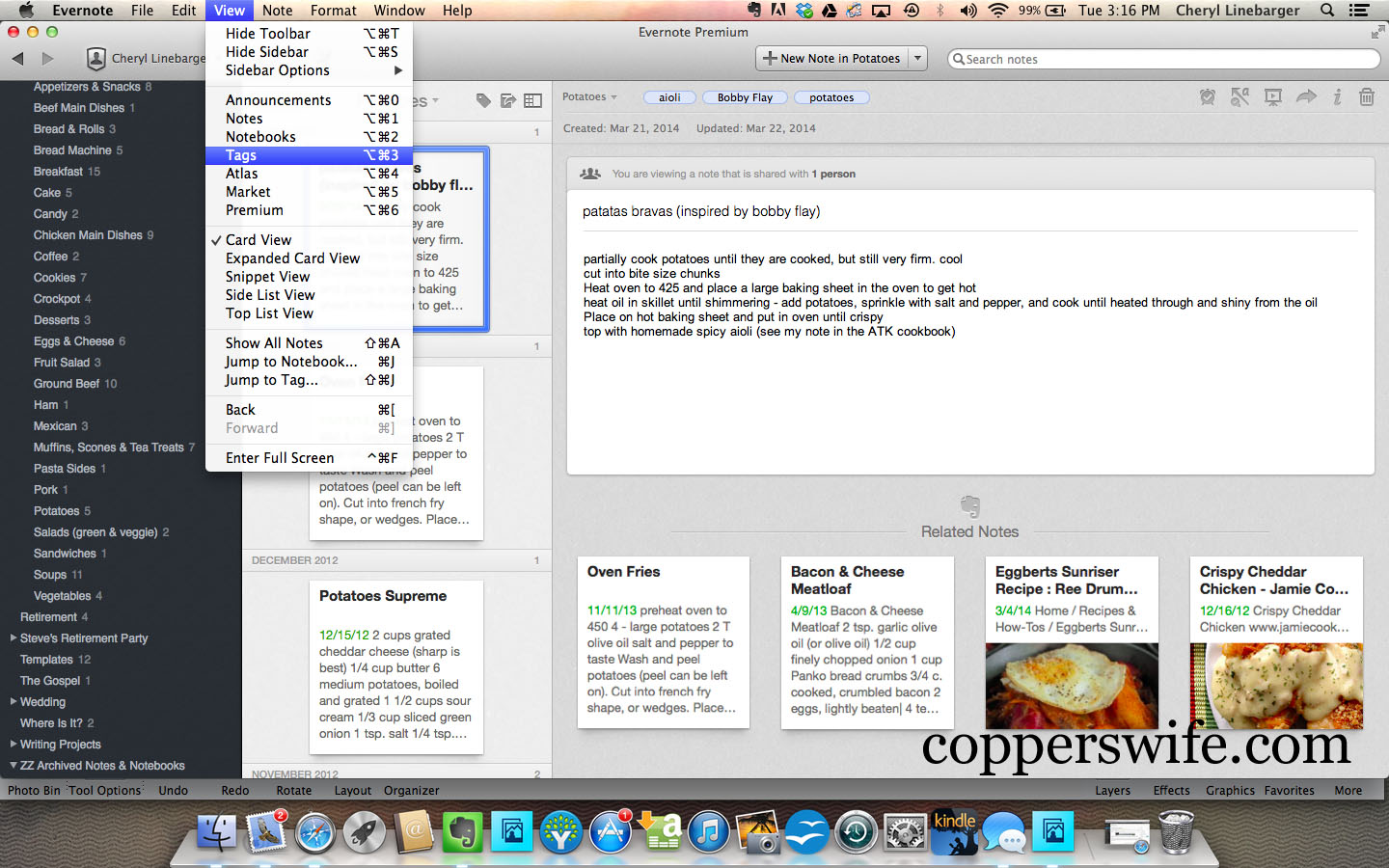This screenshot has width=1389, height=868.
Task: Delete note with trash icon
Action: (1367, 96)
